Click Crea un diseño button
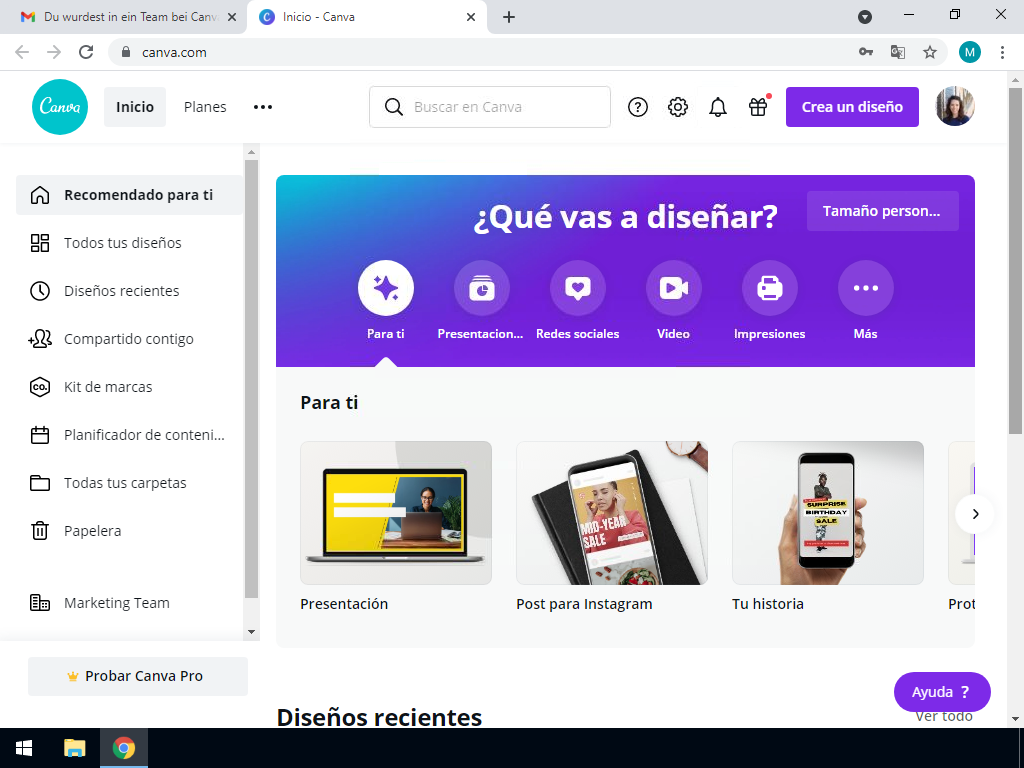 coord(852,107)
